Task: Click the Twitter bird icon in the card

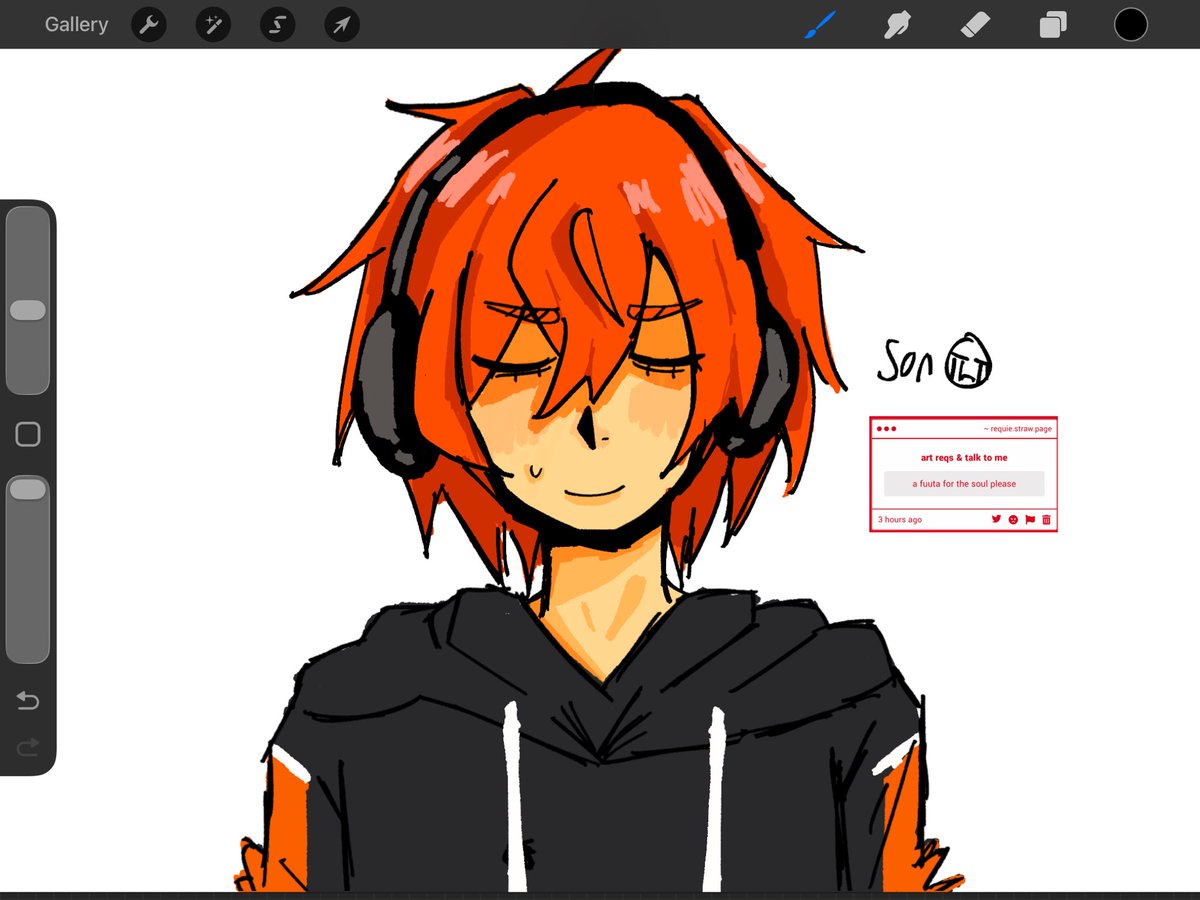Action: pyautogui.click(x=996, y=519)
